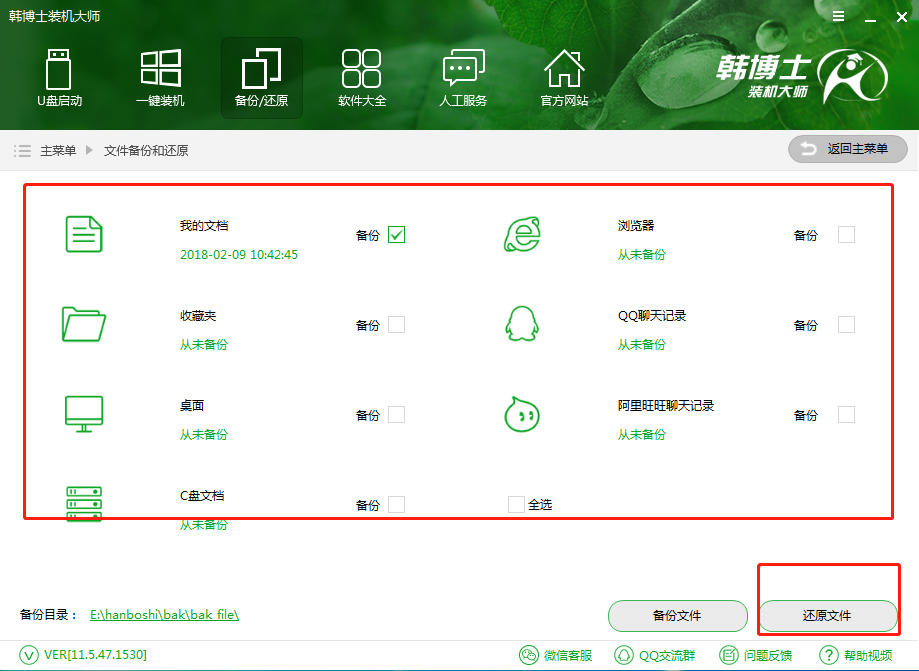919x671 pixels.
Task: Check the 全选 select-all checkbox
Action: coord(515,504)
